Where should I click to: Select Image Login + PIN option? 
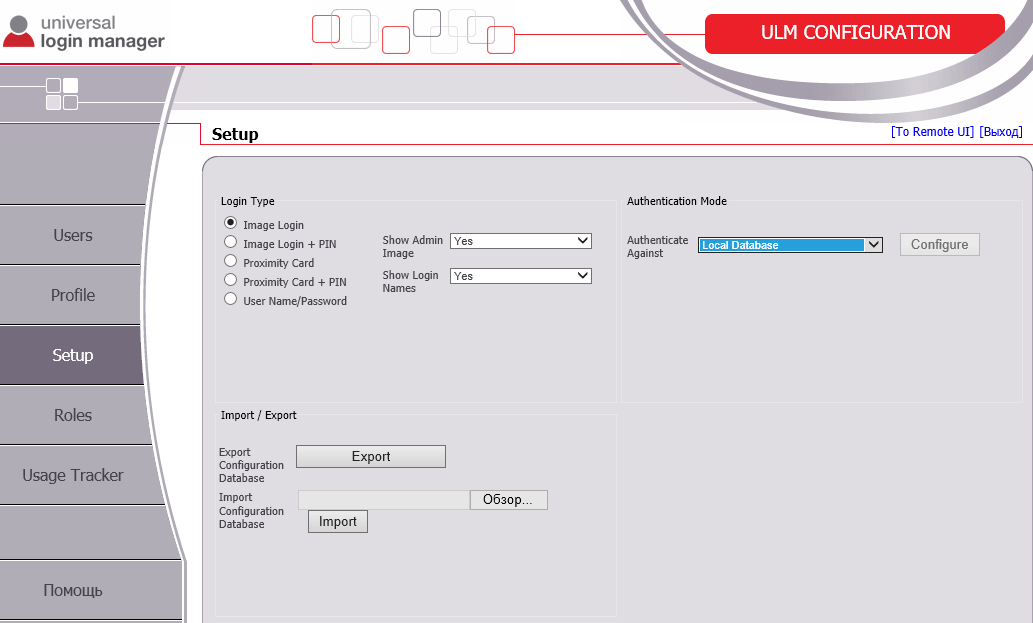(230, 242)
